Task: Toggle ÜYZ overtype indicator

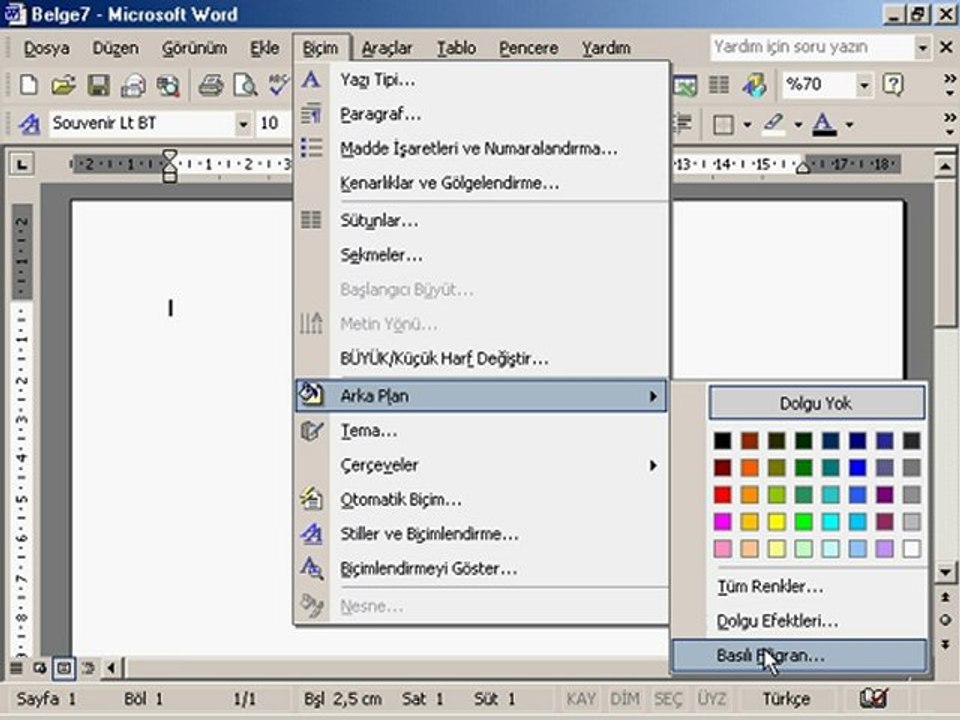Action: click(x=712, y=699)
